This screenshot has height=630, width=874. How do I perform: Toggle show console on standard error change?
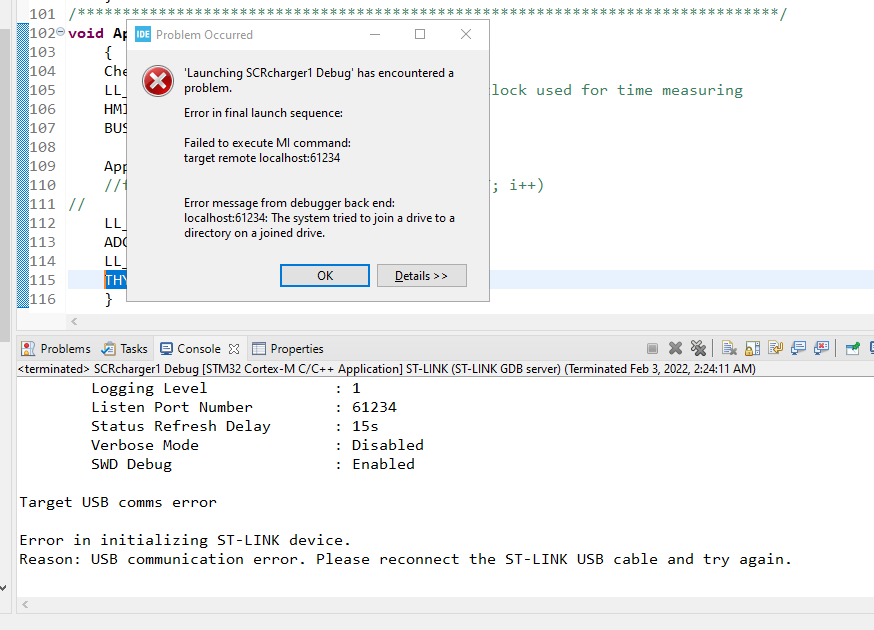821,349
